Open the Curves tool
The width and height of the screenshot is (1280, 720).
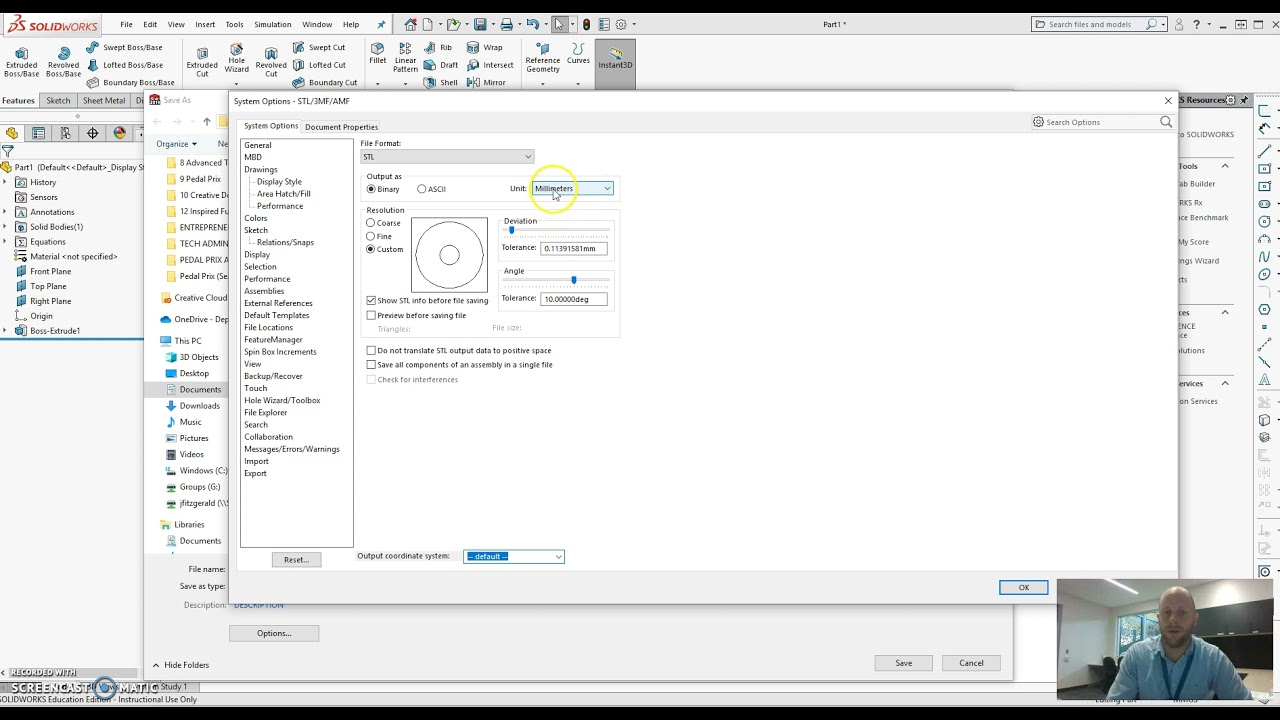[x=578, y=53]
